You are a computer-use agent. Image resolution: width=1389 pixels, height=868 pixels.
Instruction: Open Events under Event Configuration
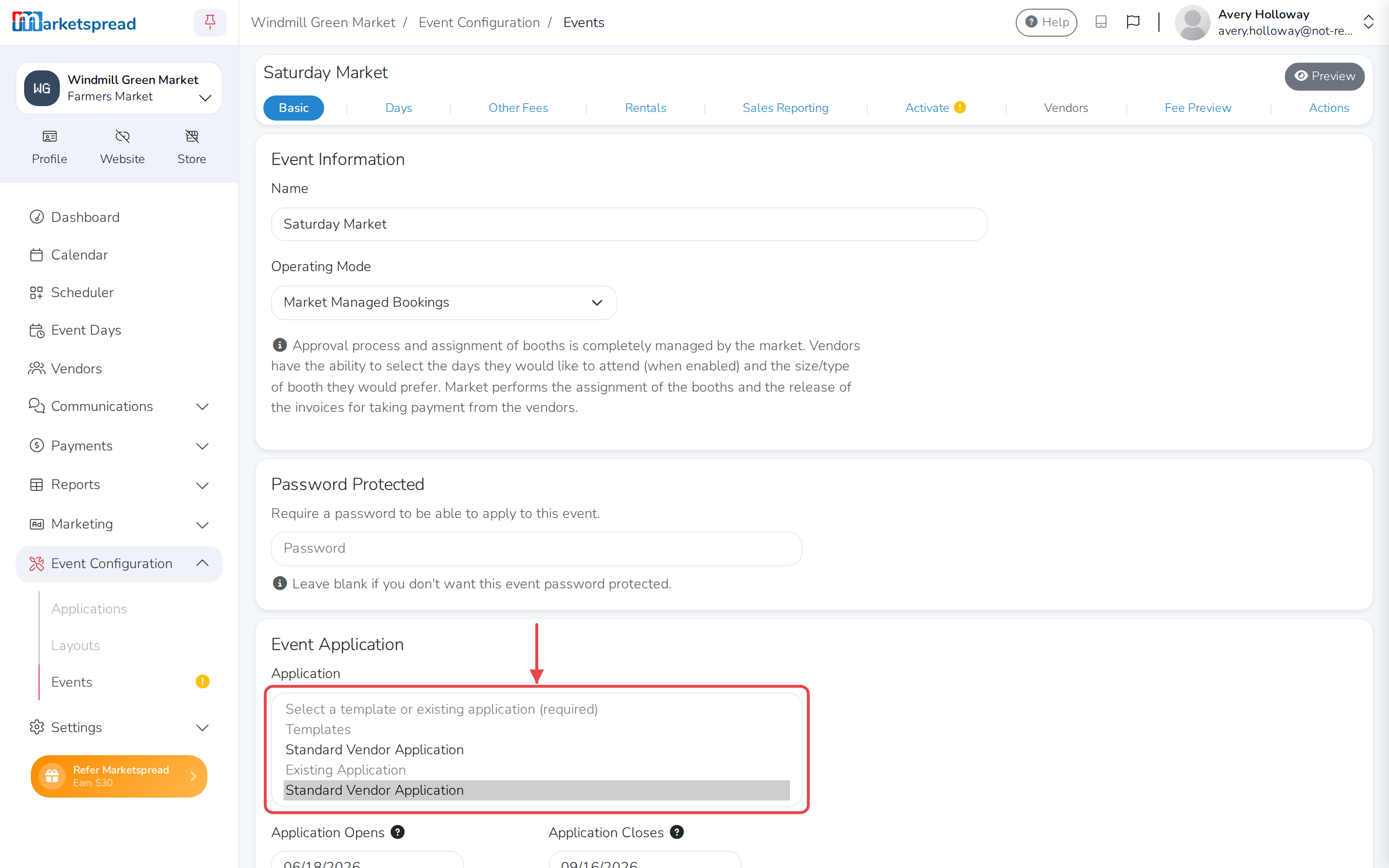[x=72, y=682]
